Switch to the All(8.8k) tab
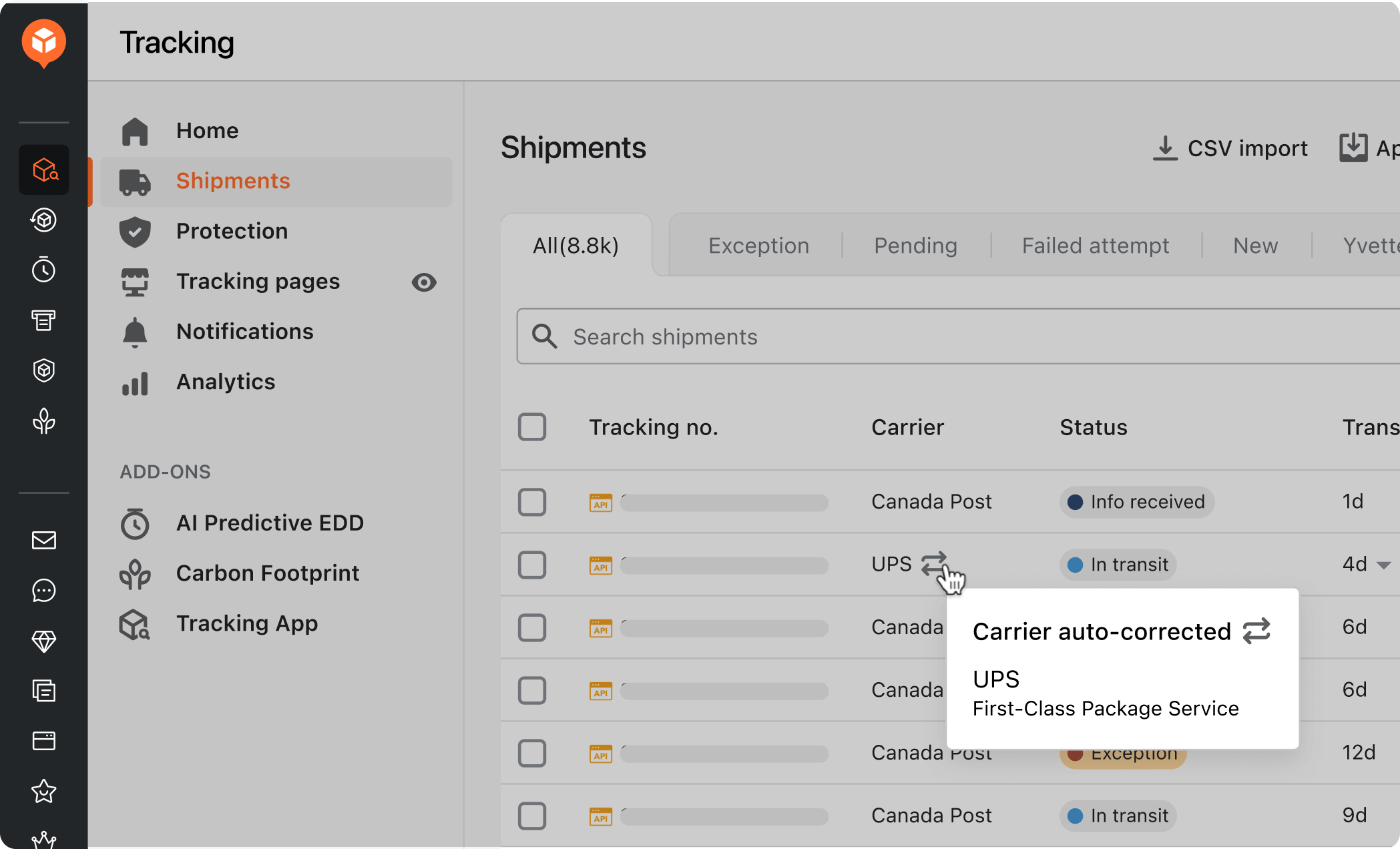 (576, 246)
